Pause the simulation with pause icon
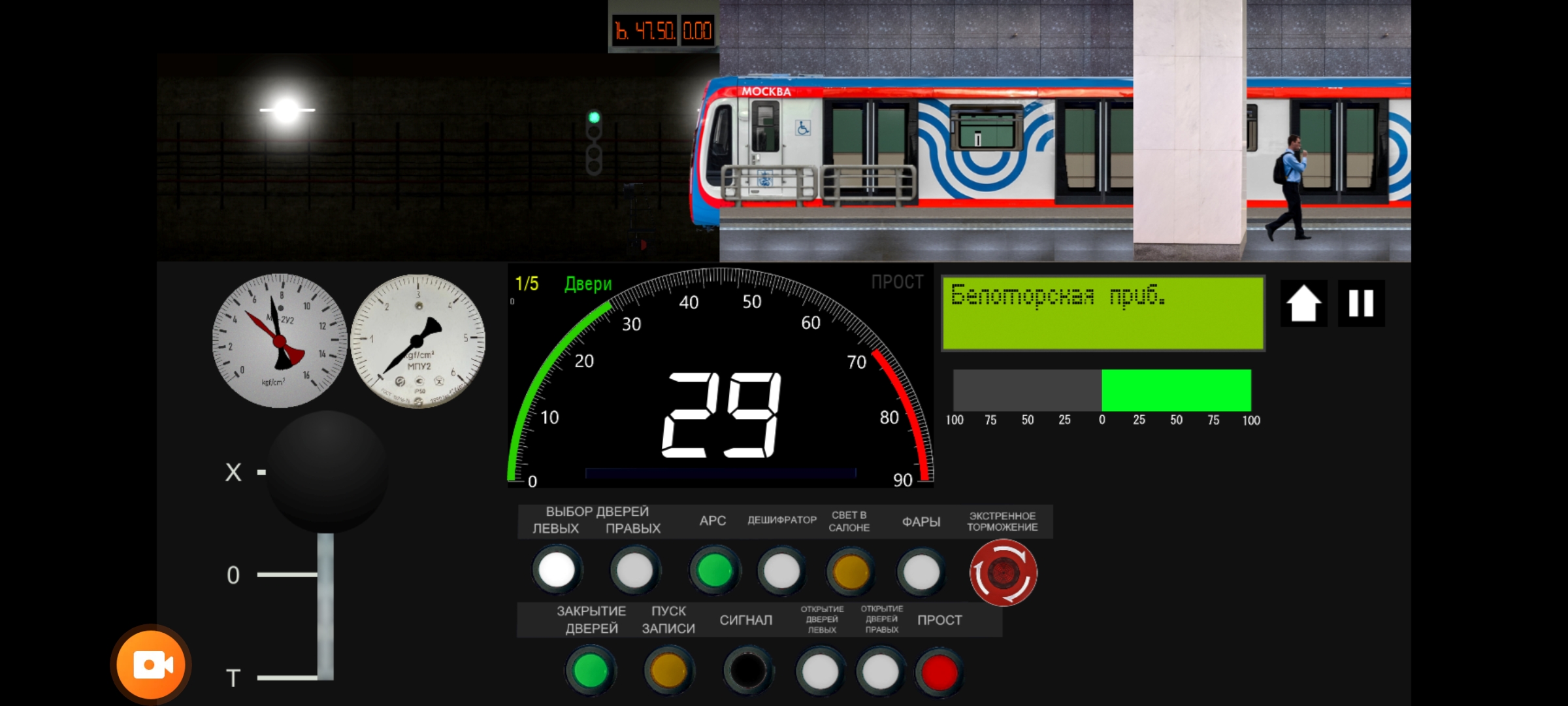 tap(1361, 303)
